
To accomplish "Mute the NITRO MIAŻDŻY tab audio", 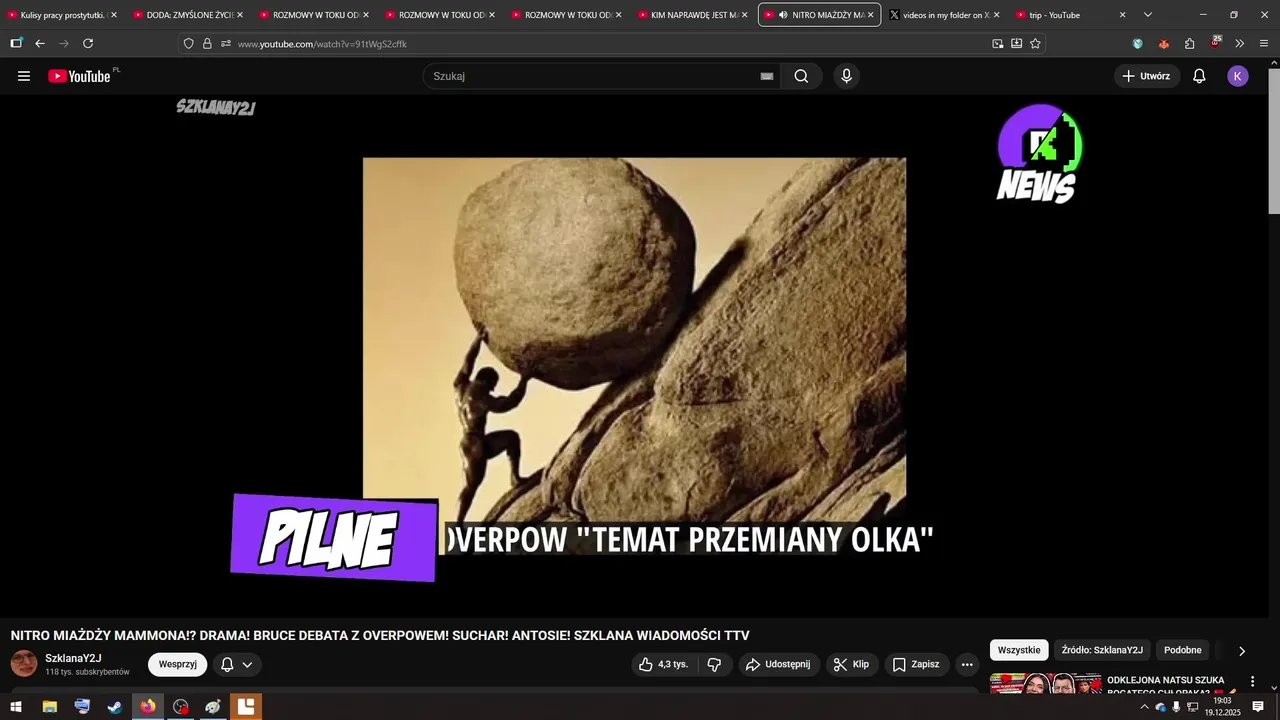I will coord(782,15).
